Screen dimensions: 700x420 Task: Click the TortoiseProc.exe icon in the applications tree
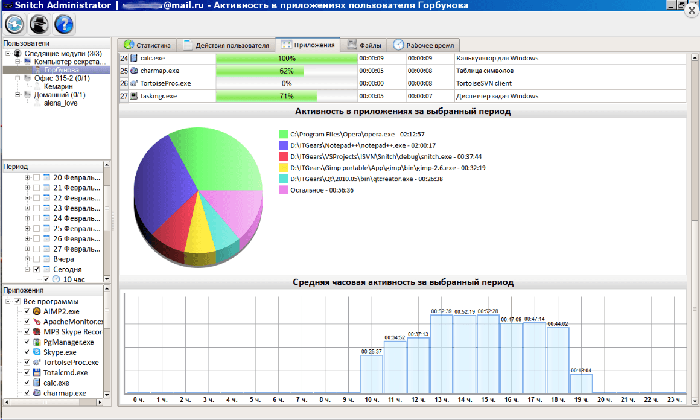coord(37,362)
